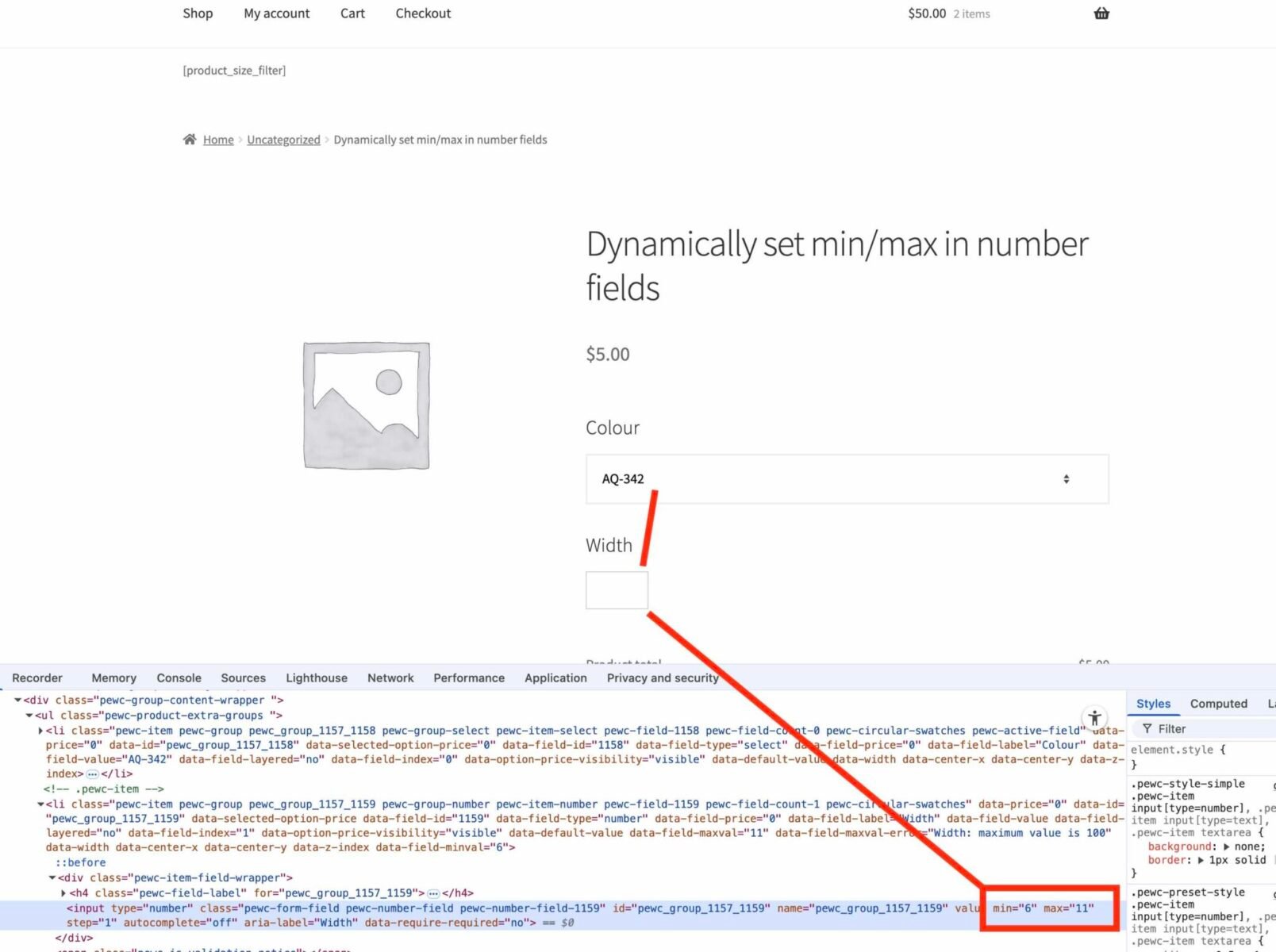This screenshot has width=1276, height=952.
Task: Open the Checkout link
Action: point(423,13)
